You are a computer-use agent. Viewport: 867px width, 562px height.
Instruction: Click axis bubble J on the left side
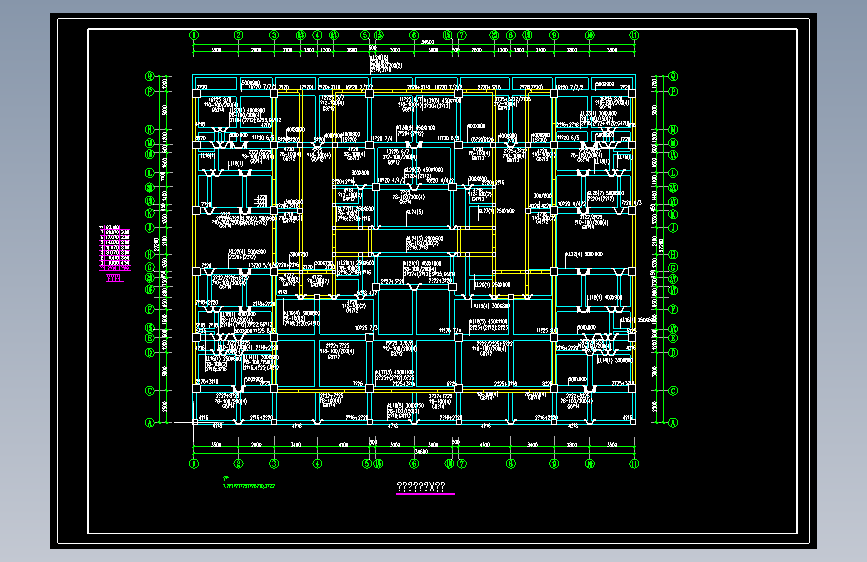coord(149,227)
